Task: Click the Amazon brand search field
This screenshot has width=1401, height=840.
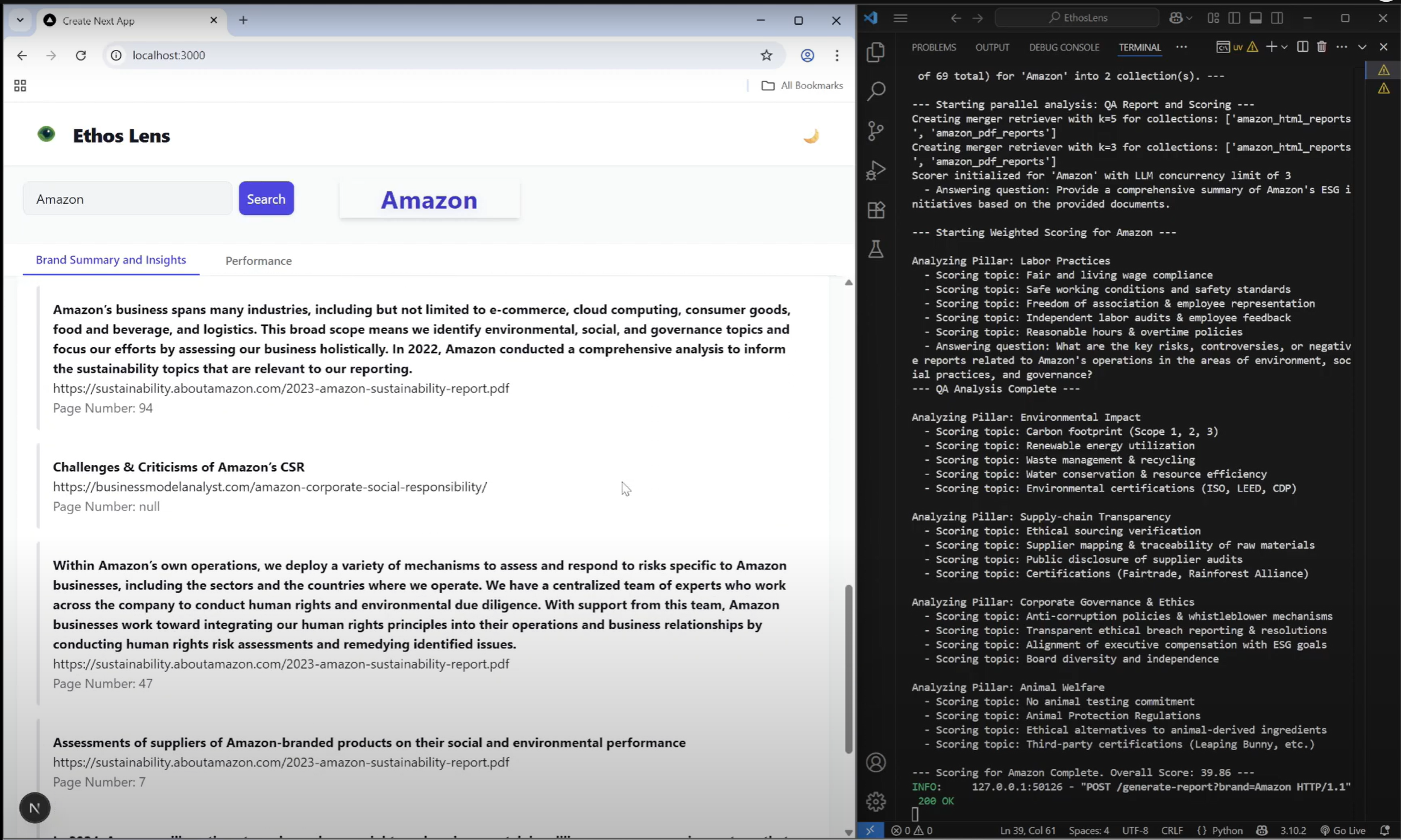Action: tap(128, 199)
